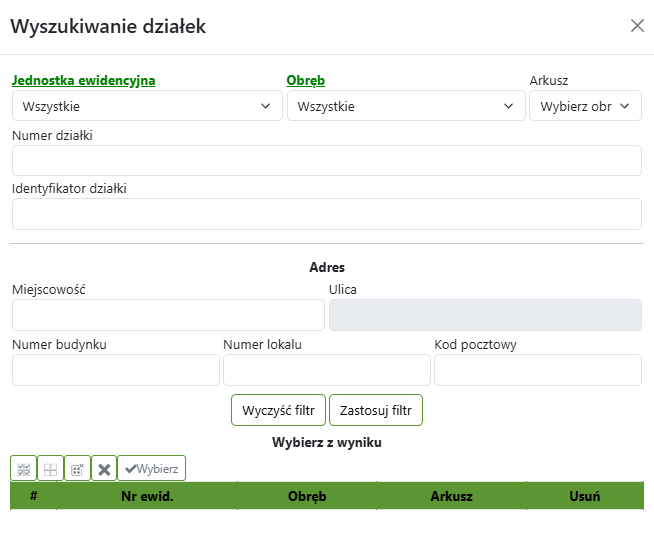Screen dimensions: 654x534
Task: Click the grid icon with small x
Action: click(x=77, y=468)
